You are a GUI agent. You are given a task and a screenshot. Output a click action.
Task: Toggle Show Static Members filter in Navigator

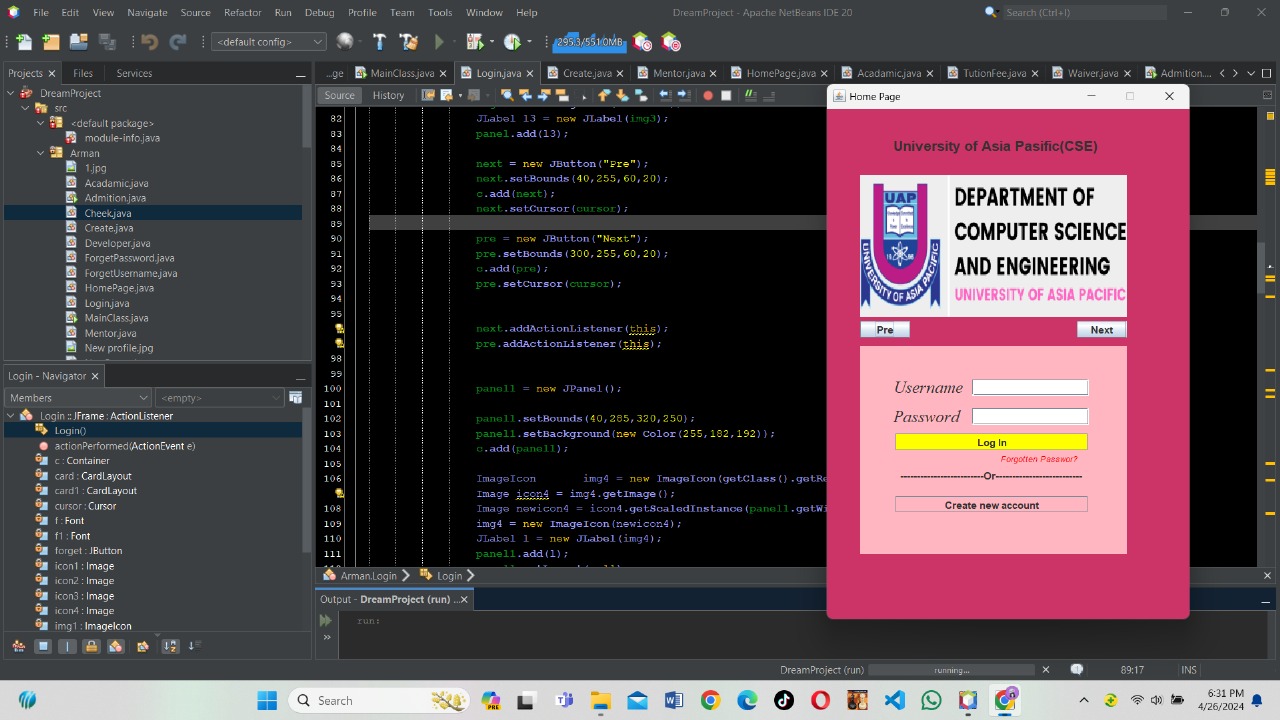click(67, 646)
